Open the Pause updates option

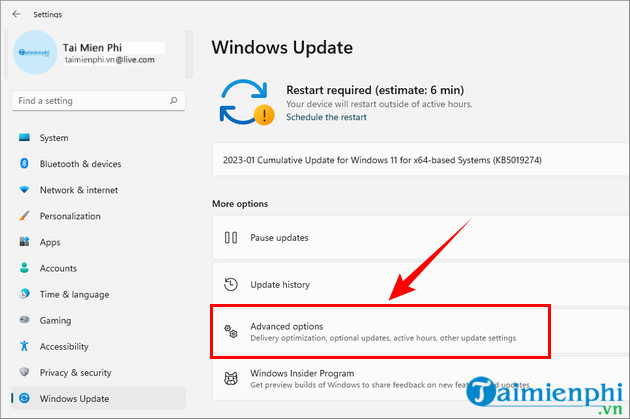coord(421,238)
